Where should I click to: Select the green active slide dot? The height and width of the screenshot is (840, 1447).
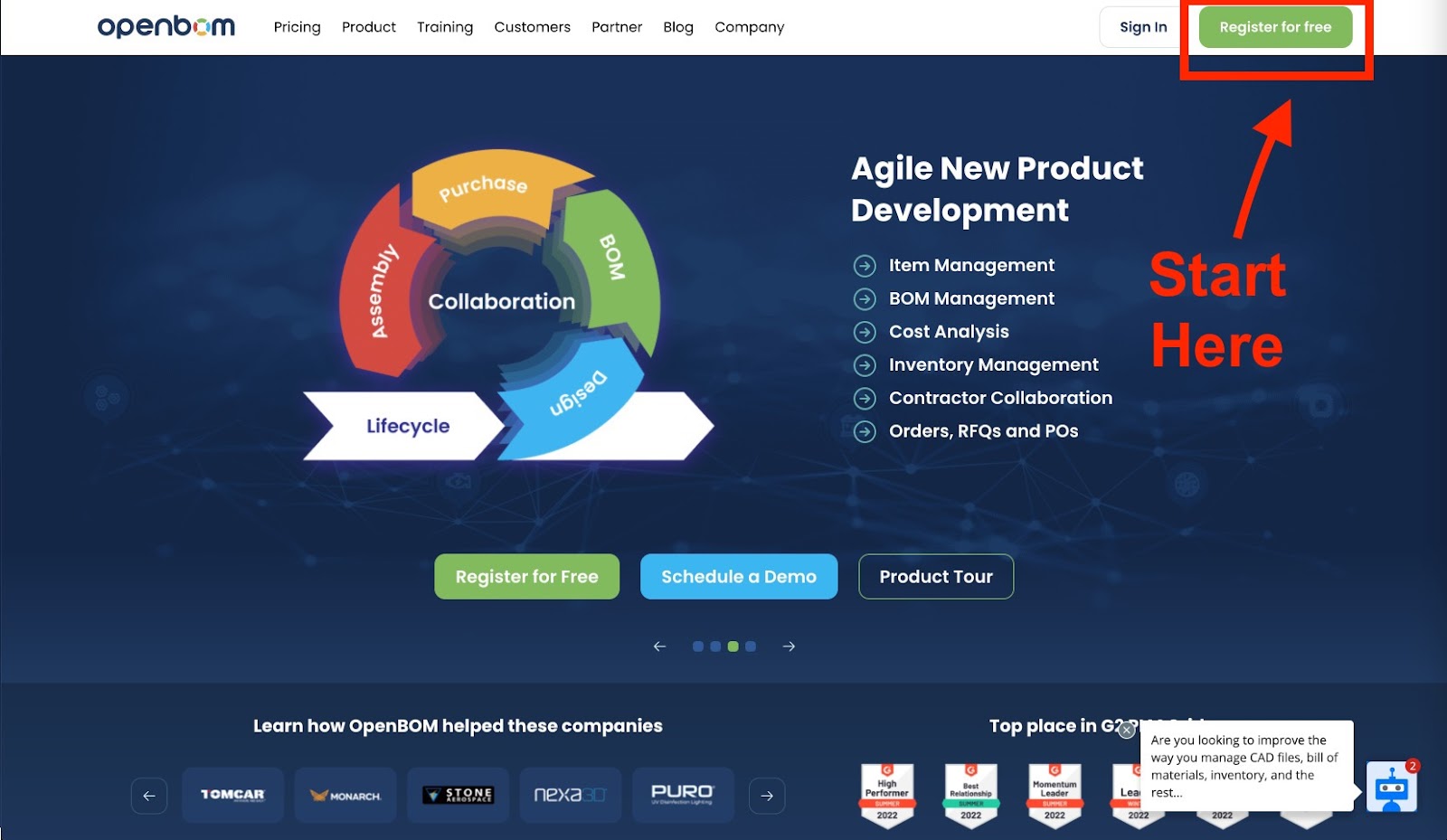733,647
